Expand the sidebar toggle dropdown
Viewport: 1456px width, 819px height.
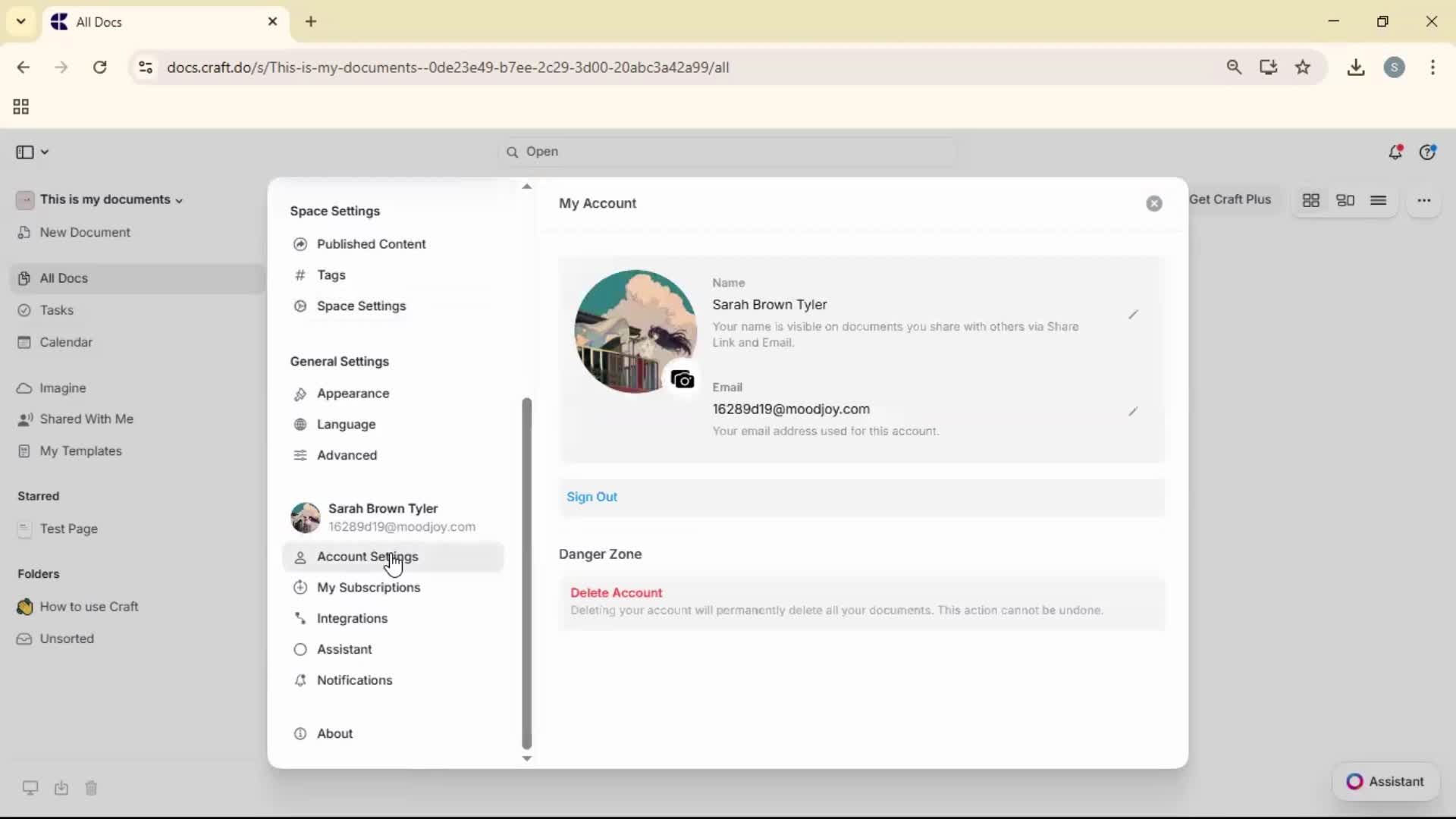45,152
